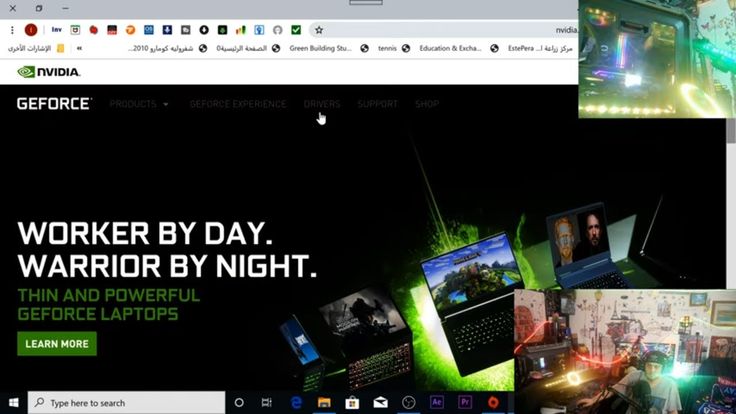
Task: Launch Adobe Premiere Pro from taskbar
Action: coord(465,402)
